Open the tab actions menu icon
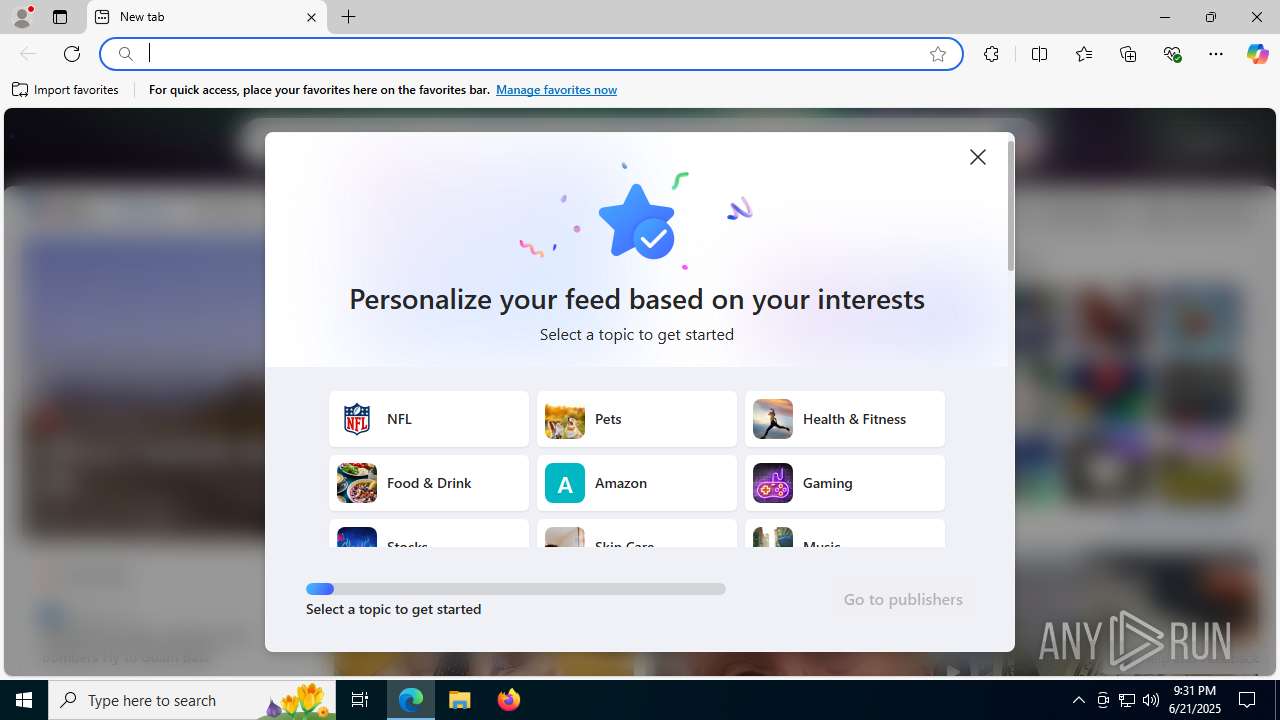 coord(60,17)
